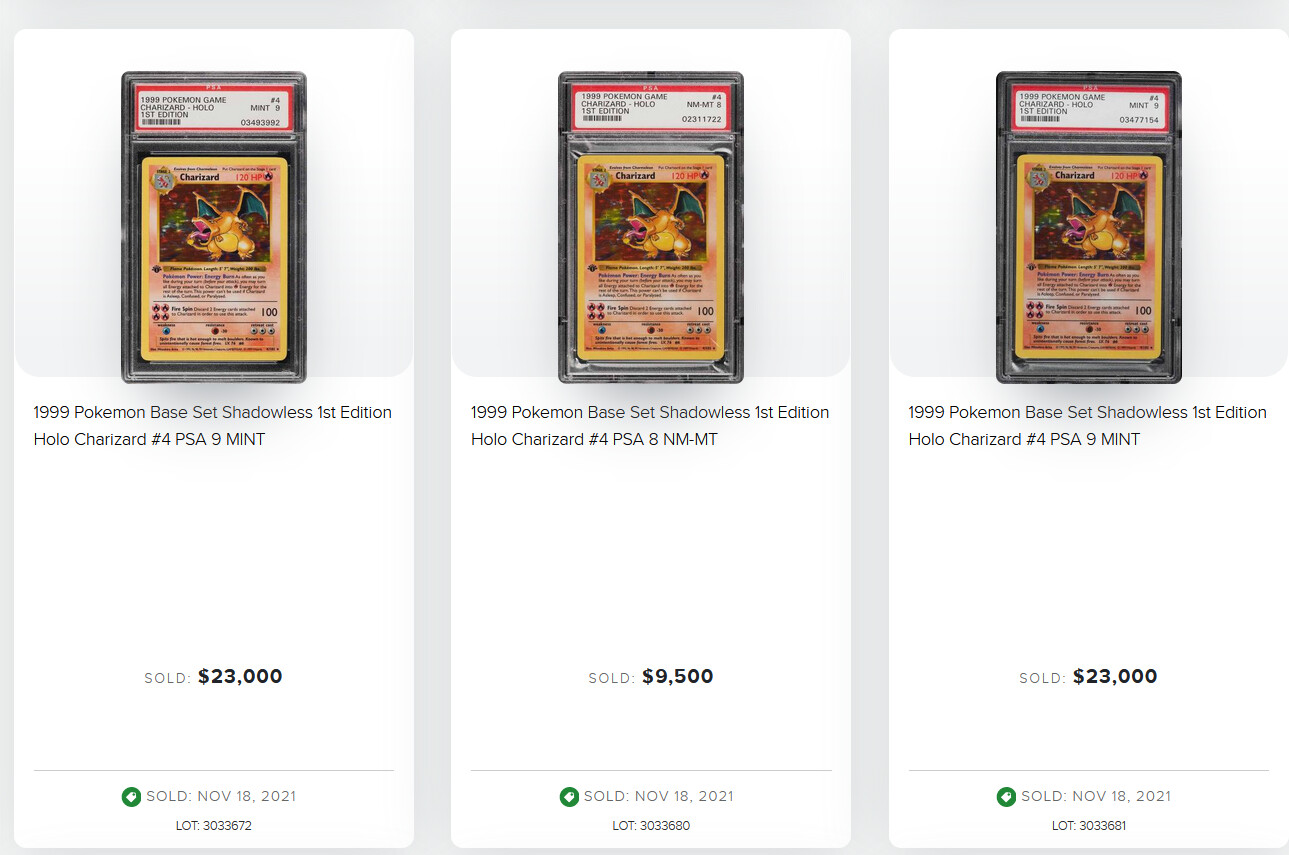Click the $23,000 sold price for lot 3033672
The height and width of the screenshot is (855, 1289).
[x=240, y=677]
